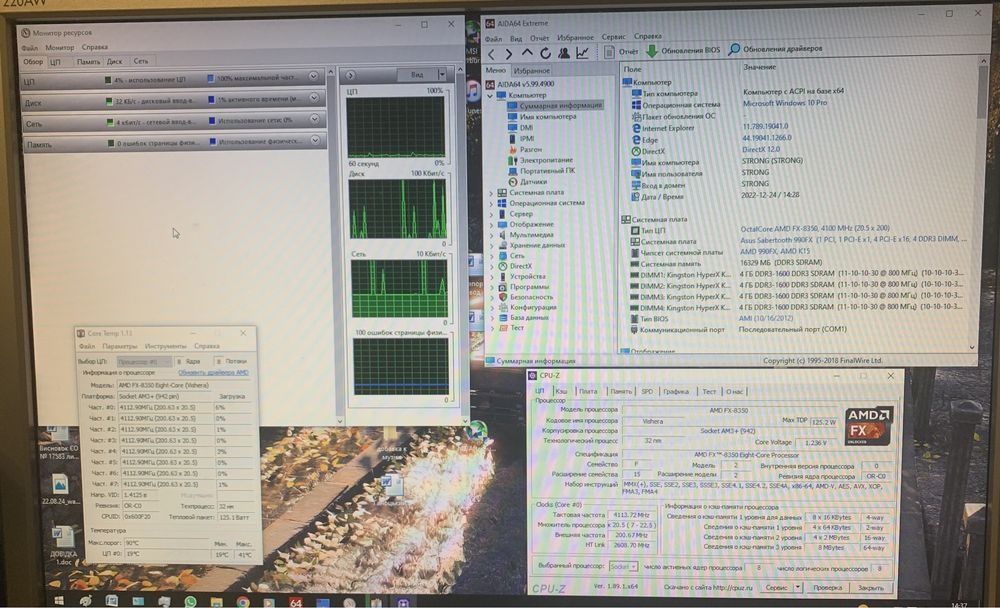Open SPD tab in CPU-Z
This screenshot has width=1000, height=608.
647,391
